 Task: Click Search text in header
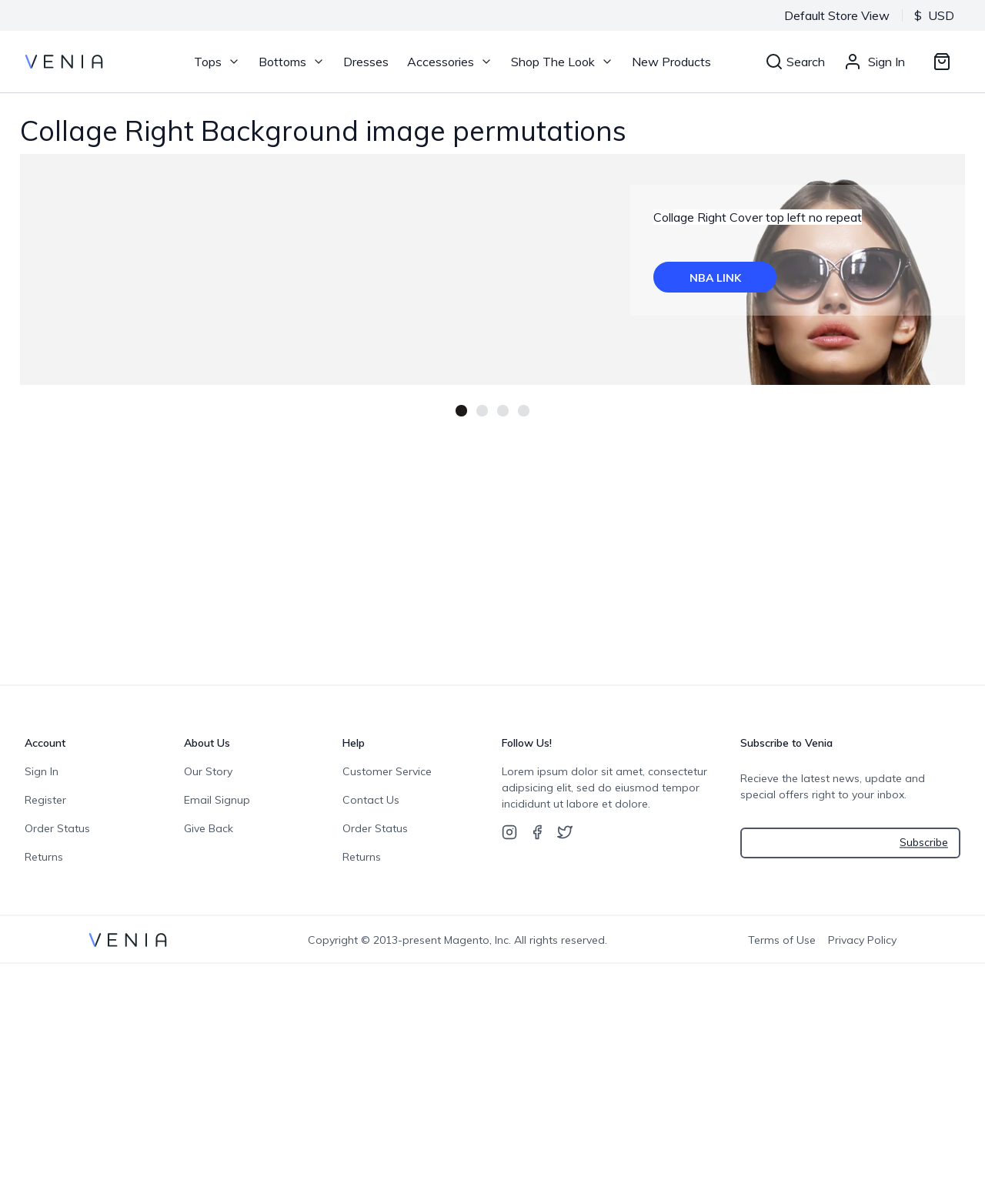(x=806, y=62)
